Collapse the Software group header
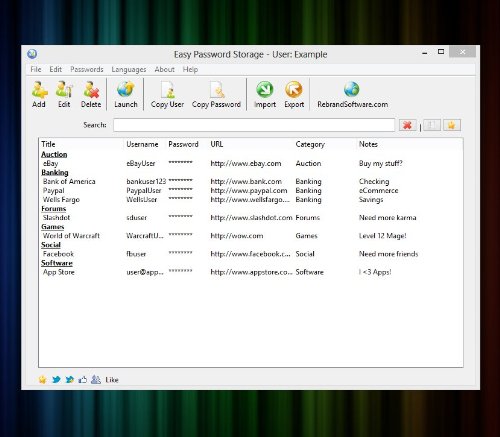 [57, 263]
